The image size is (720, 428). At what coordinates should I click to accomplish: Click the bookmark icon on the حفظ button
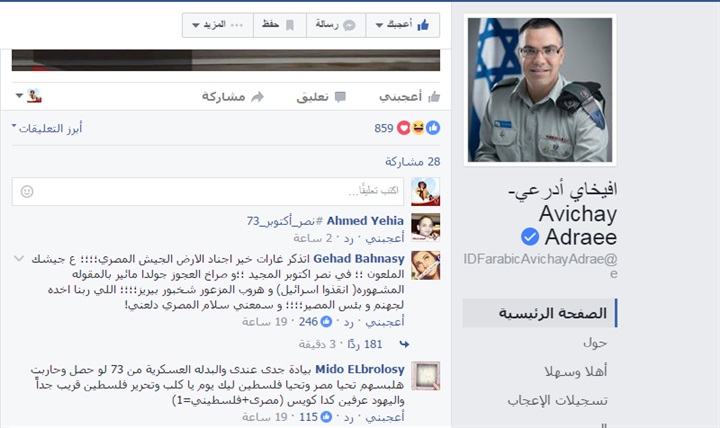point(290,25)
